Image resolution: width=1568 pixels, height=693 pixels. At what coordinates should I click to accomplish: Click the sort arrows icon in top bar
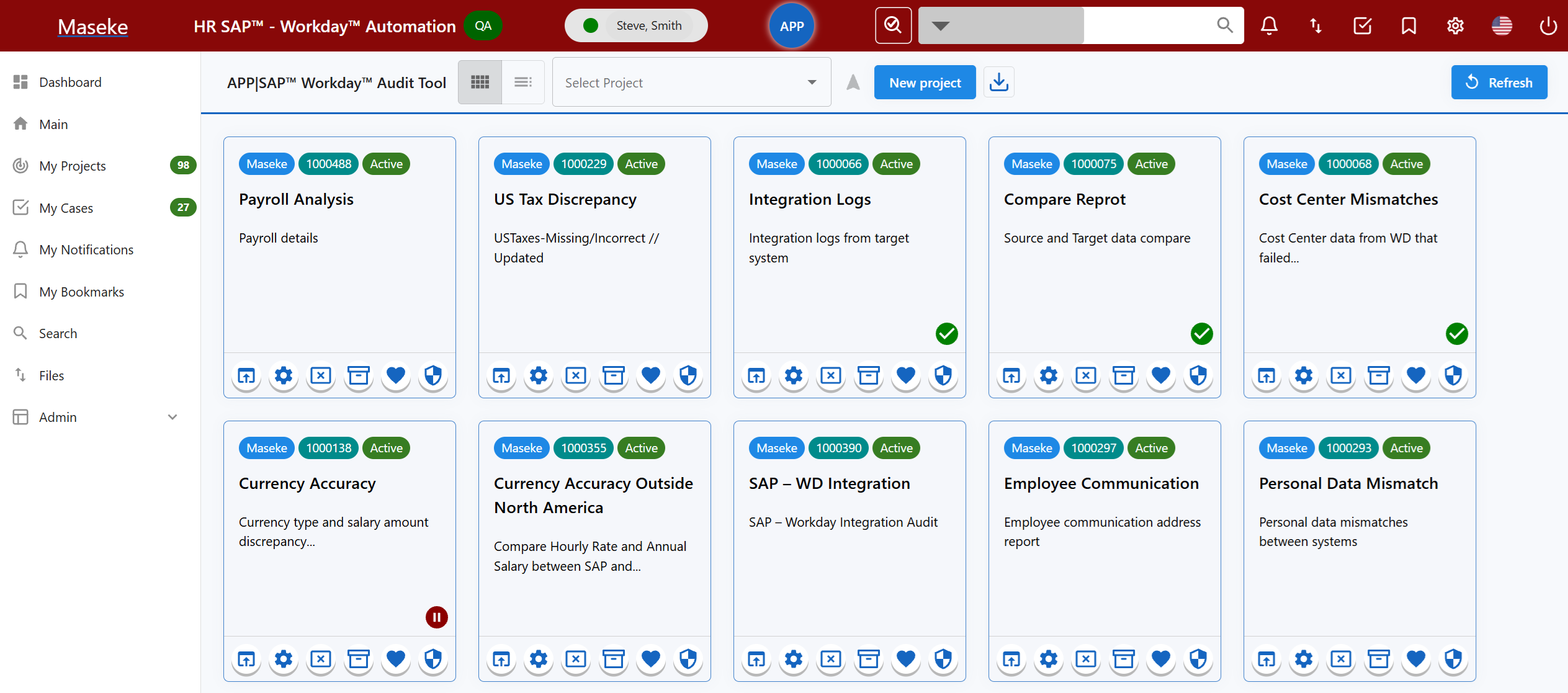point(1315,25)
